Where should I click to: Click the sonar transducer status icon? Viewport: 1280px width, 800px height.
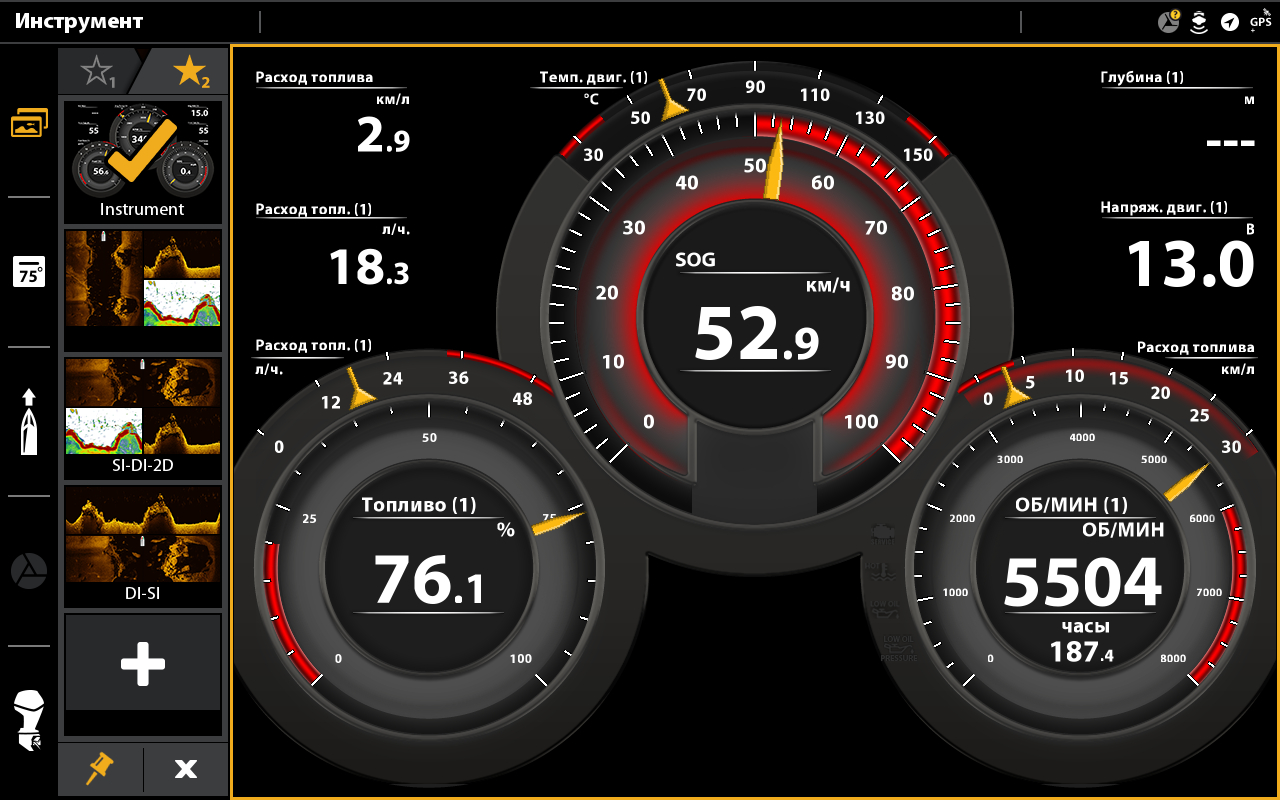tap(1198, 22)
